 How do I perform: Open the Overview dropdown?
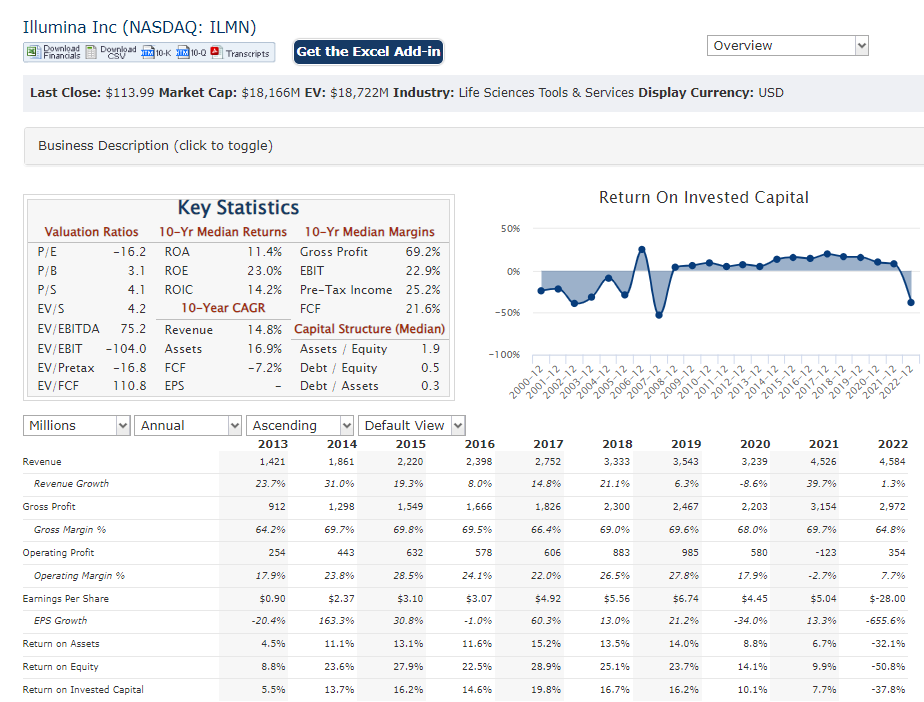pos(787,45)
